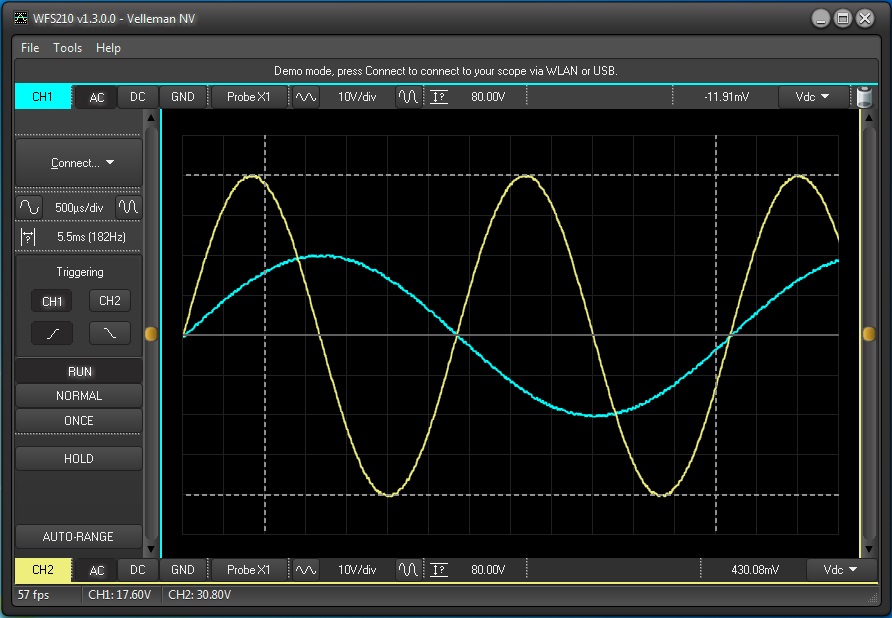Click the longer timebase wave icon

pyautogui.click(x=29, y=207)
